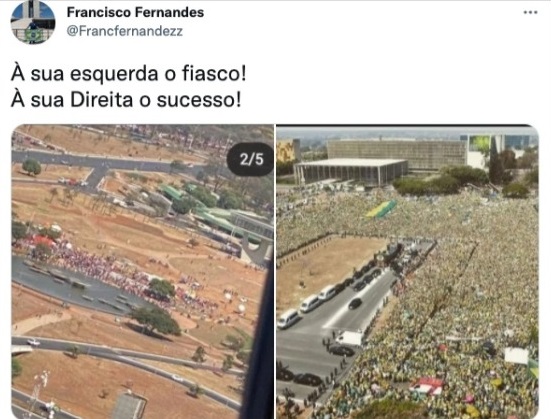
Task: Open Francisco Fernandes' profile avatar
Action: (33, 22)
